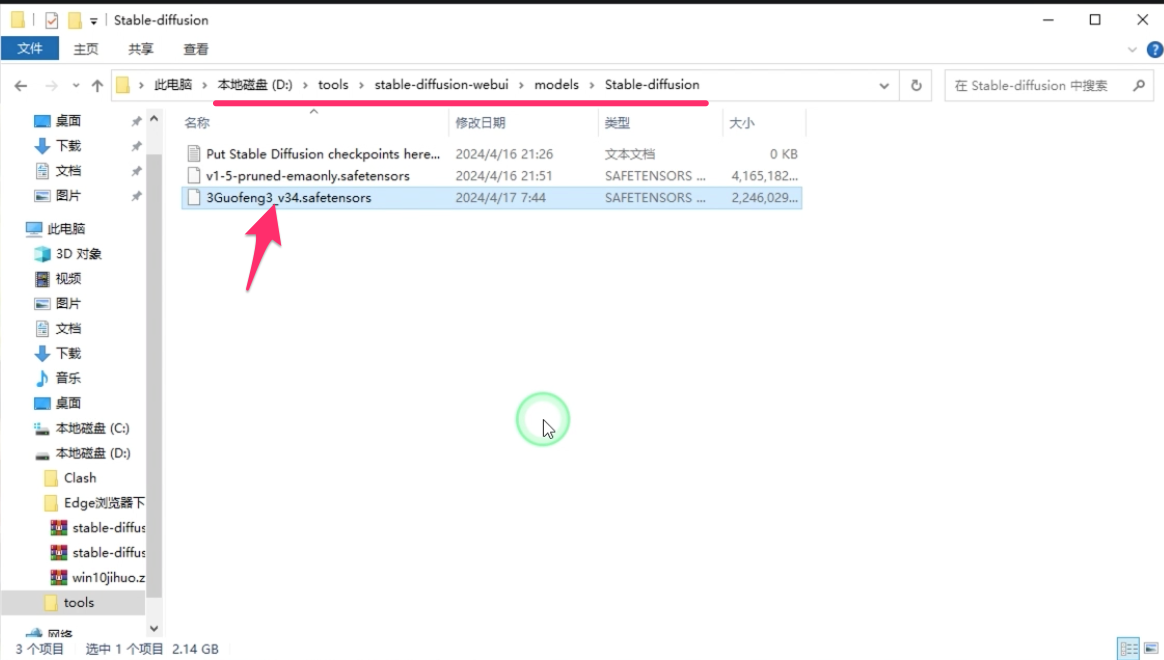Screen dimensions: 1164x660
Task: Click New folder icon in title bar
Action: (x=75, y=20)
